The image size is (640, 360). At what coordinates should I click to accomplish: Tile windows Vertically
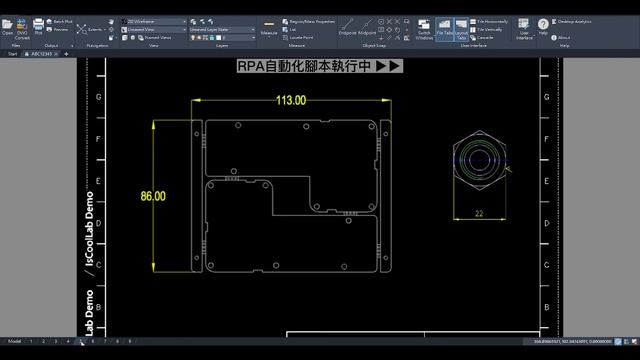(486, 29)
